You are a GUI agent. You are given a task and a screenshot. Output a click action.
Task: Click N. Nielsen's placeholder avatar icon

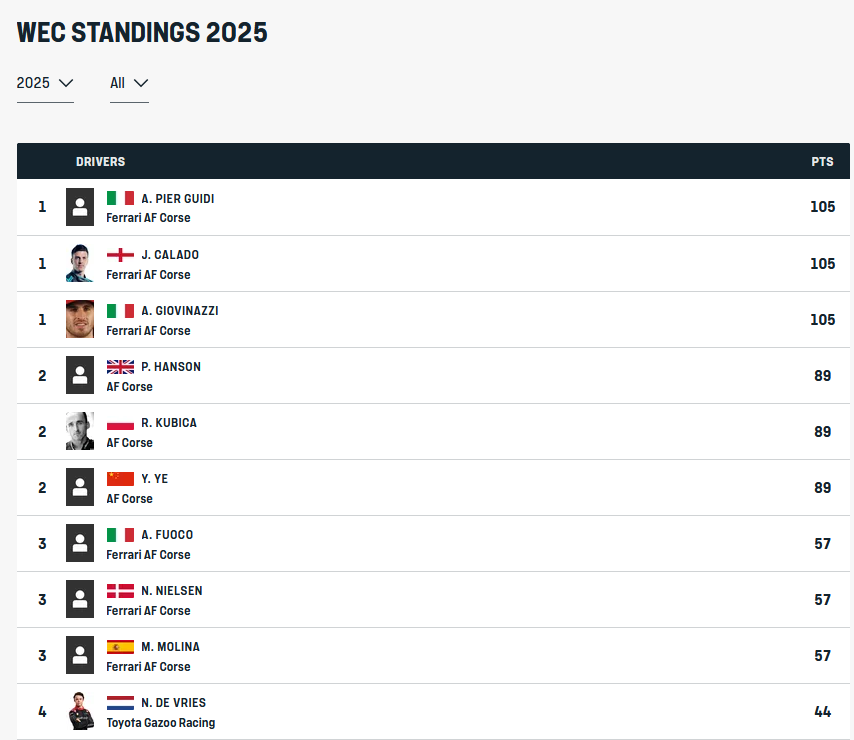tap(80, 600)
